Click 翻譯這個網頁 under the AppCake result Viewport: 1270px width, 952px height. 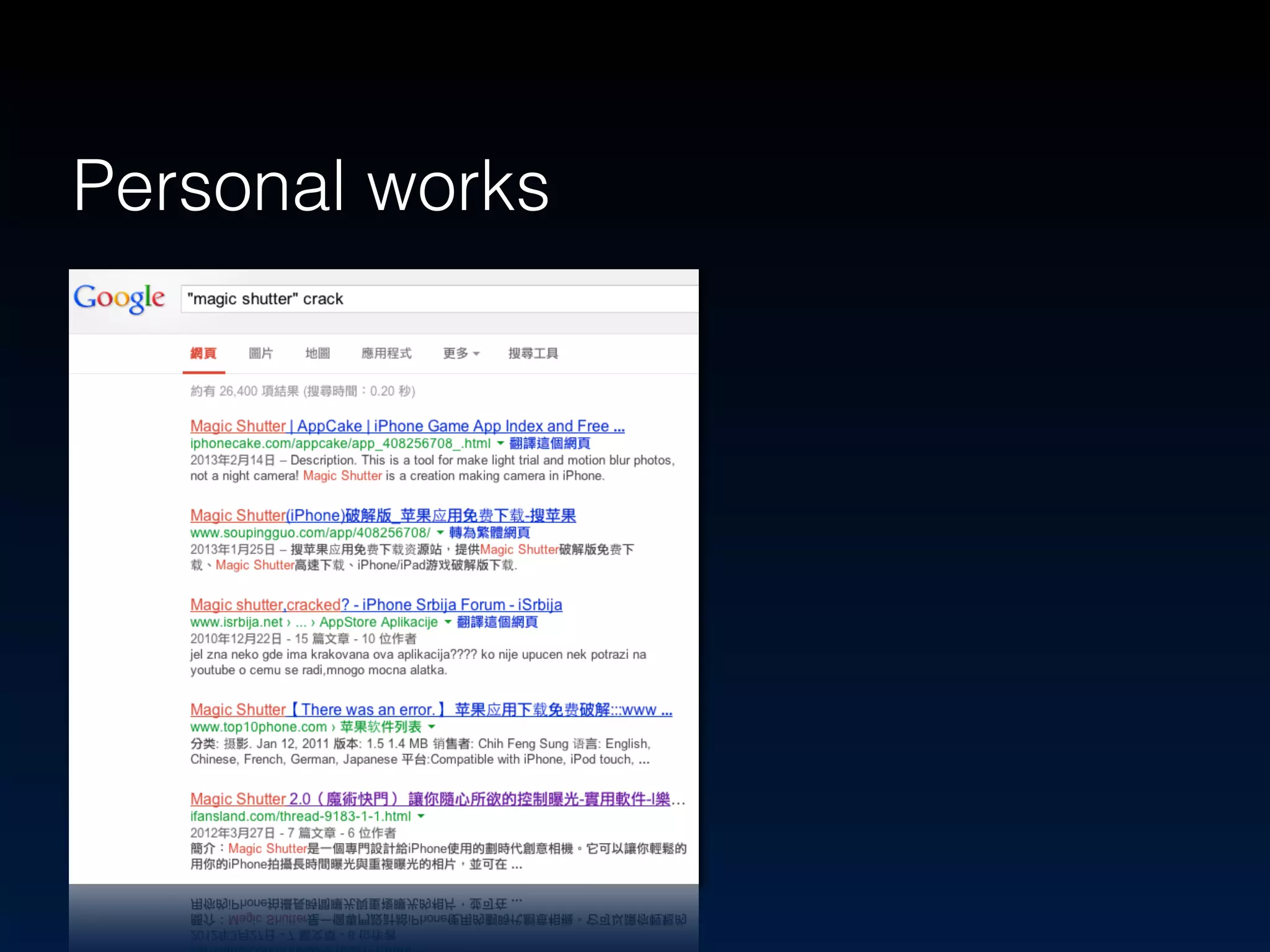tap(549, 443)
